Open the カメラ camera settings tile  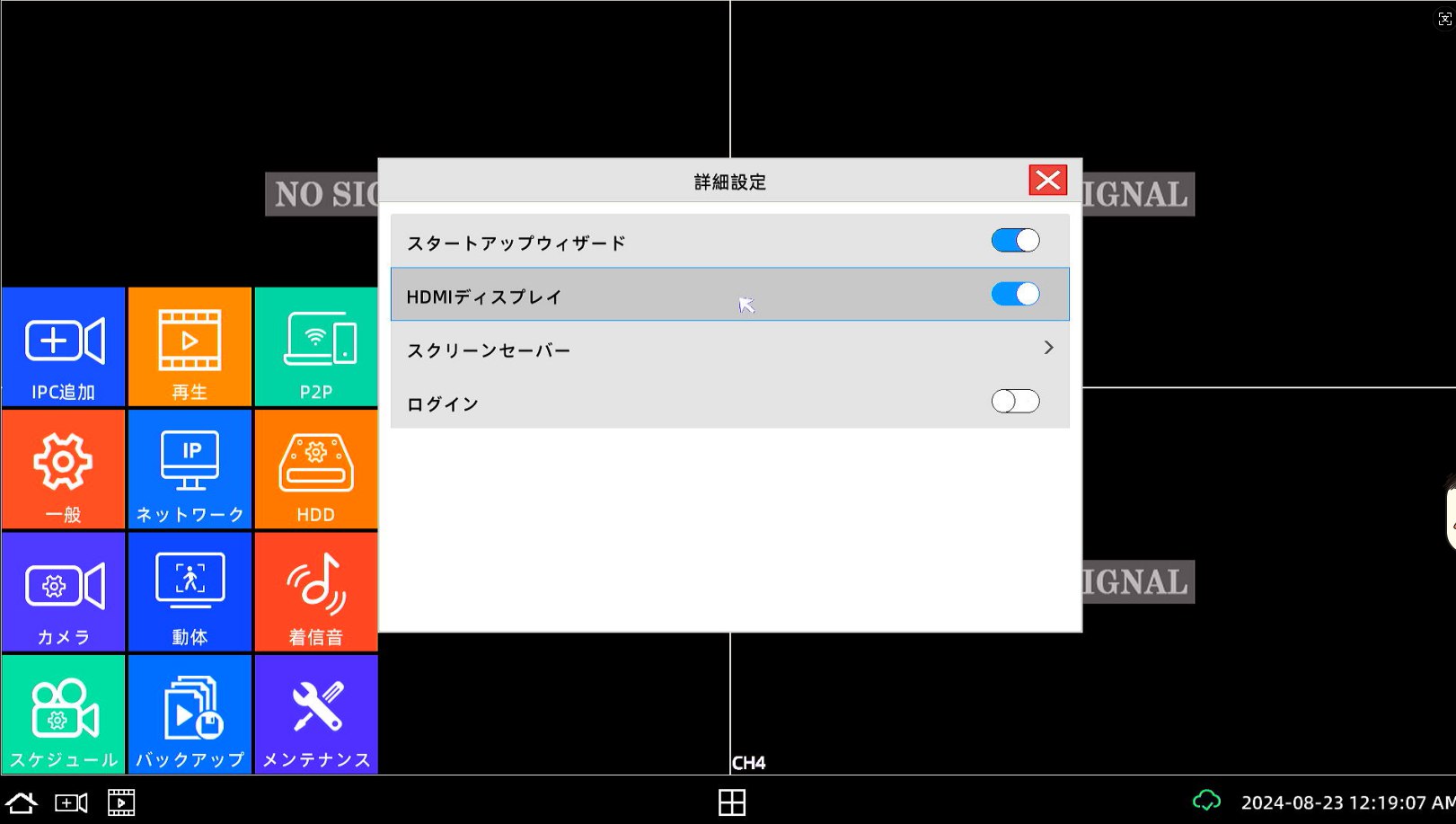tap(63, 591)
